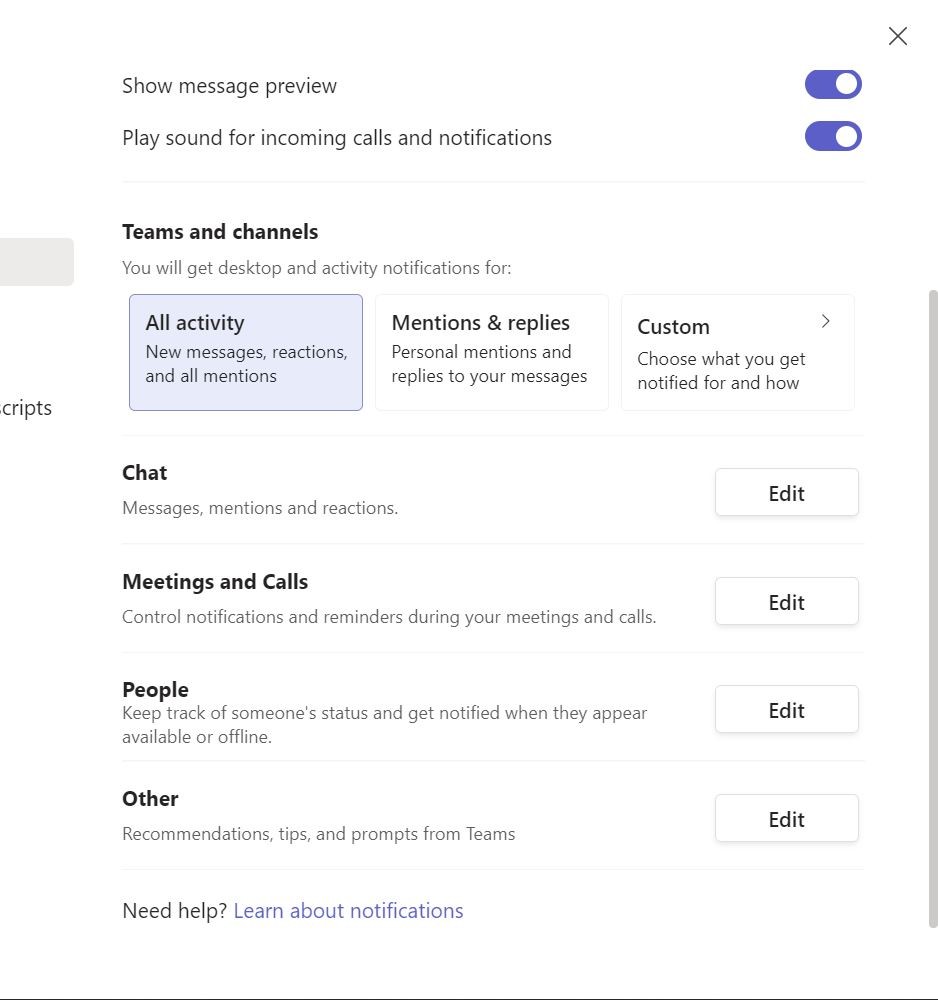Close the notification settings dialog
This screenshot has height=1000, width=938.
pos(897,35)
